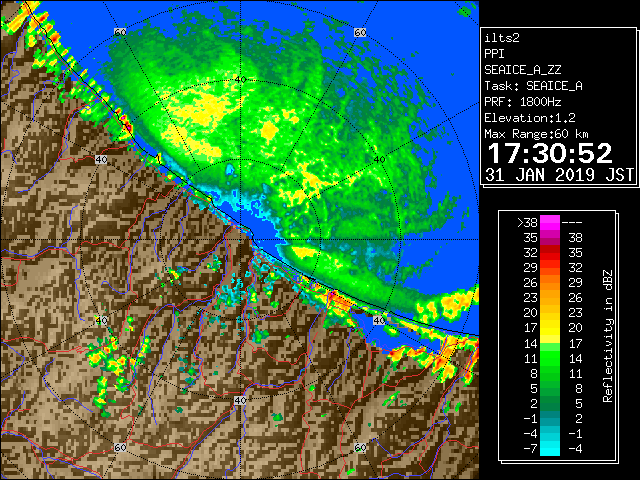Click the '60' range label at the lower-right ring
The height and width of the screenshot is (480, 640).
(360, 448)
